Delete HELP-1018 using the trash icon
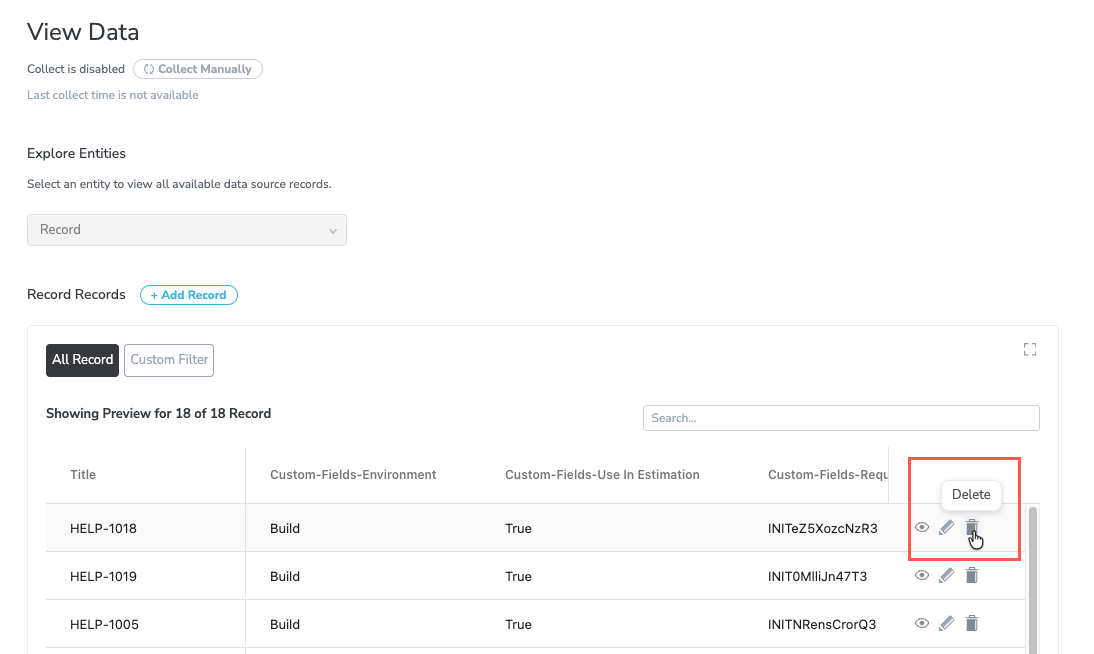Viewport: 1094px width, 654px height. click(971, 528)
